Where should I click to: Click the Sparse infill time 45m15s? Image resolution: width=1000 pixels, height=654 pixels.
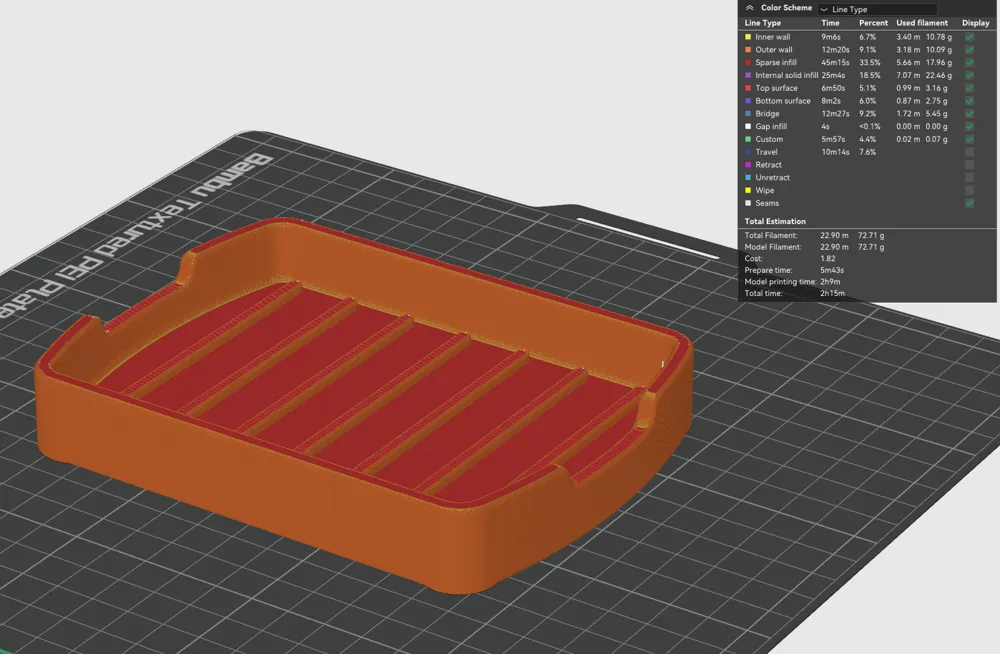[x=835, y=63]
